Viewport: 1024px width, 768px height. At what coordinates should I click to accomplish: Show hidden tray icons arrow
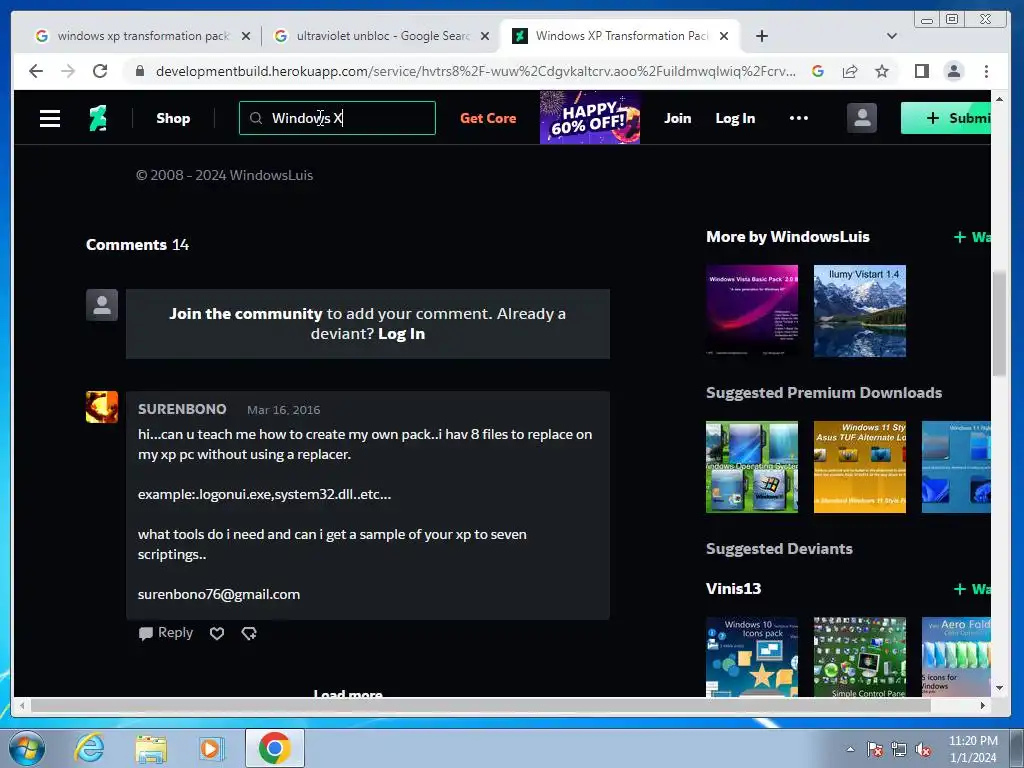click(x=850, y=750)
